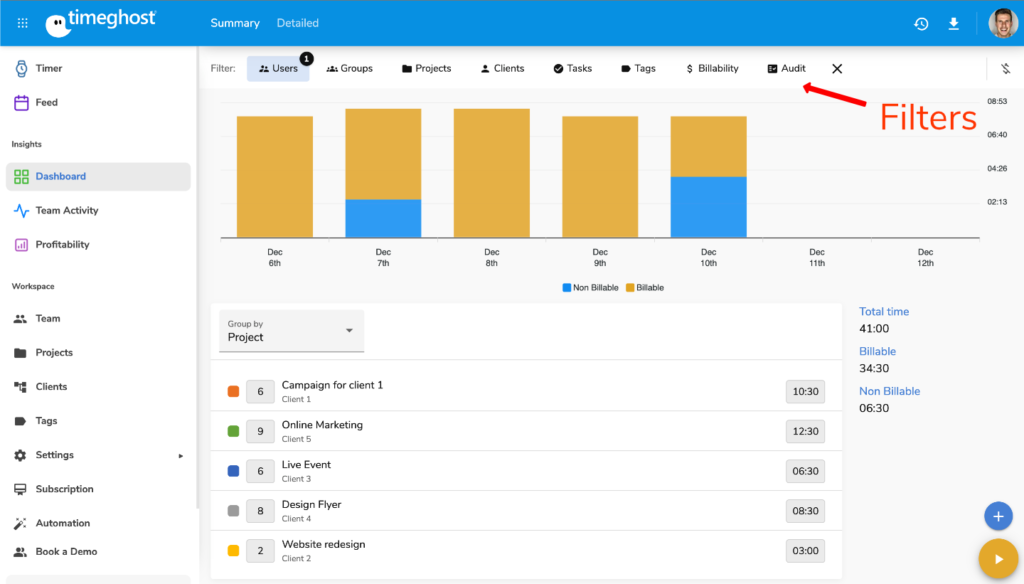
Task: Click Book a Demo link
Action: coord(66,551)
